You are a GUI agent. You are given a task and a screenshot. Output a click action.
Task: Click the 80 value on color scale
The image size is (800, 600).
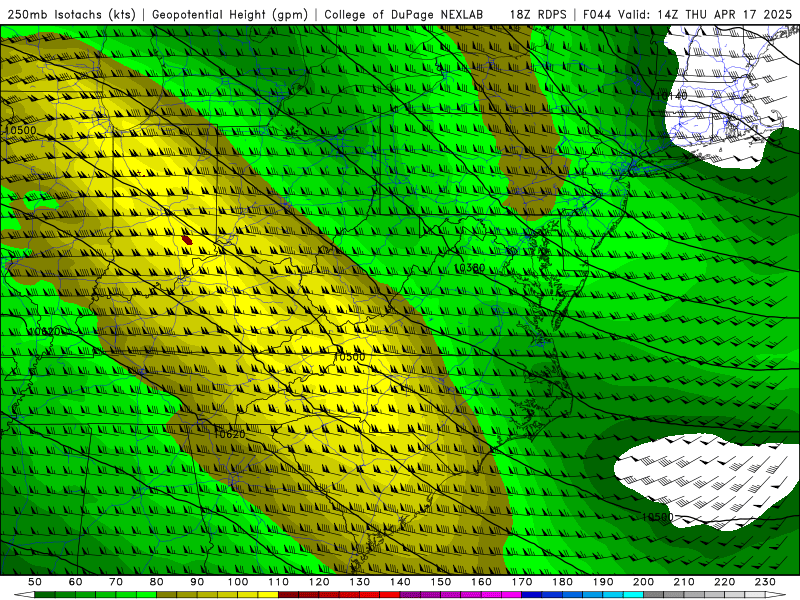157,582
